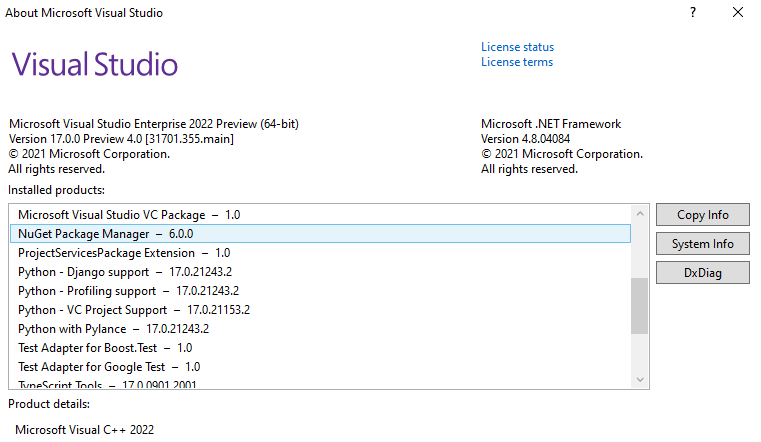Select NuGet Package Manager 6.0.0 entry

point(320,233)
